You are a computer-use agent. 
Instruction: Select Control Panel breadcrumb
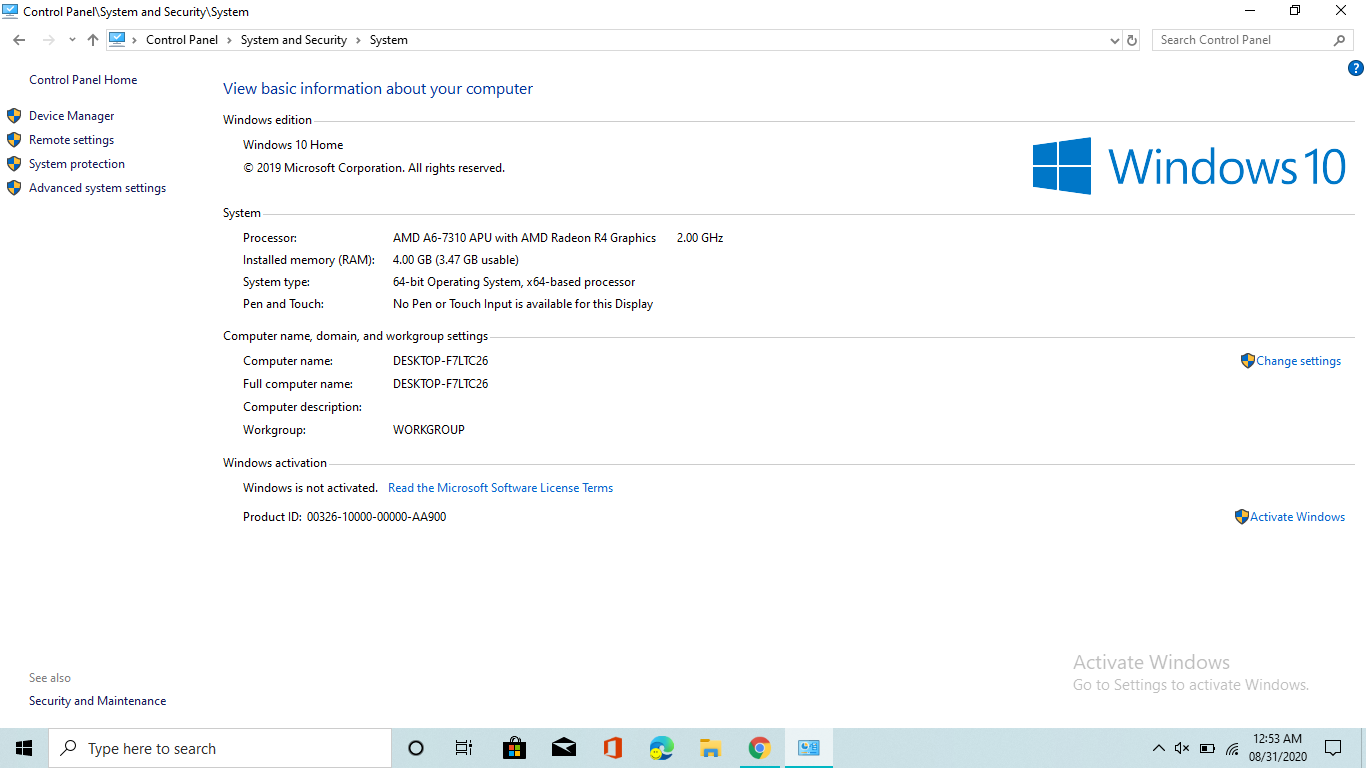[x=182, y=40]
